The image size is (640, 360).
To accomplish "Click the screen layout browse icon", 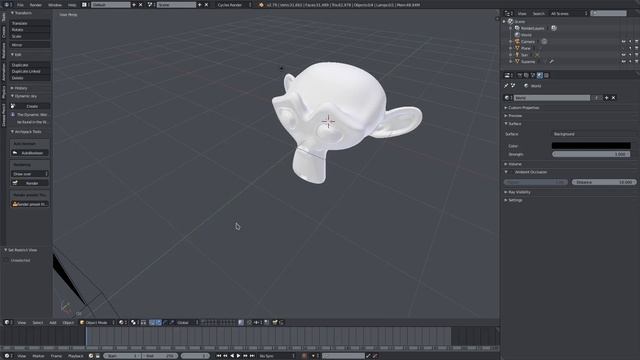I will click(85, 5).
